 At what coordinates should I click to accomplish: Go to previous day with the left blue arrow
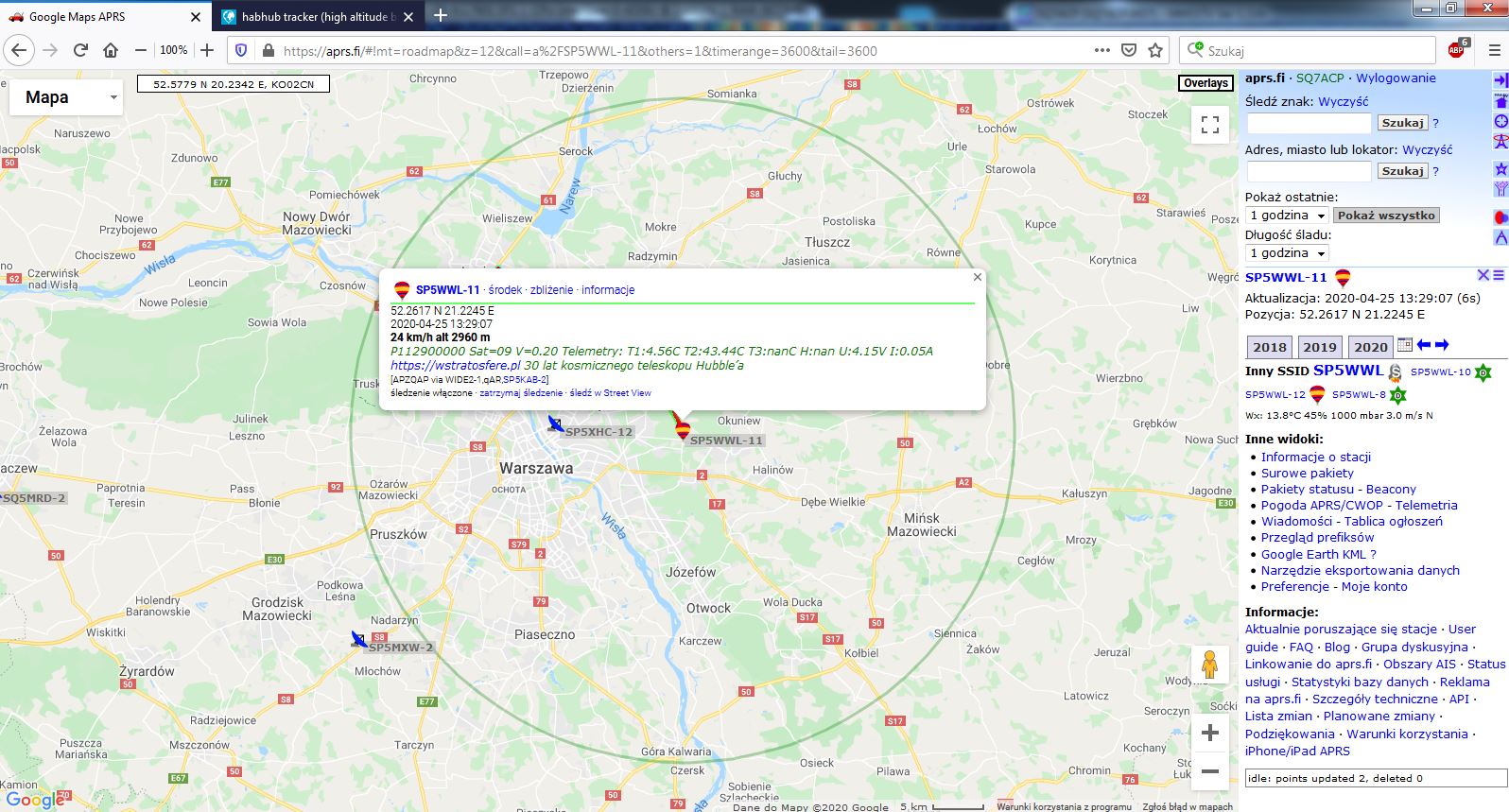point(1424,345)
